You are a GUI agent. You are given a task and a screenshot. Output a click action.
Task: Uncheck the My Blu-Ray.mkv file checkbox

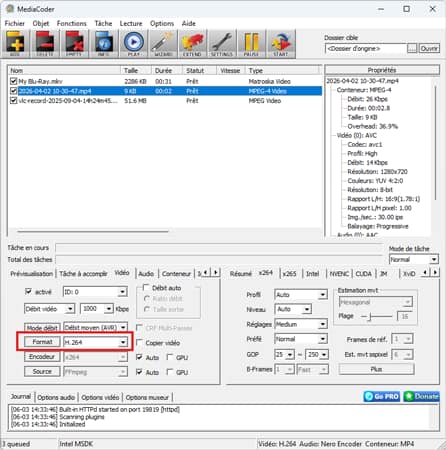click(x=13, y=81)
